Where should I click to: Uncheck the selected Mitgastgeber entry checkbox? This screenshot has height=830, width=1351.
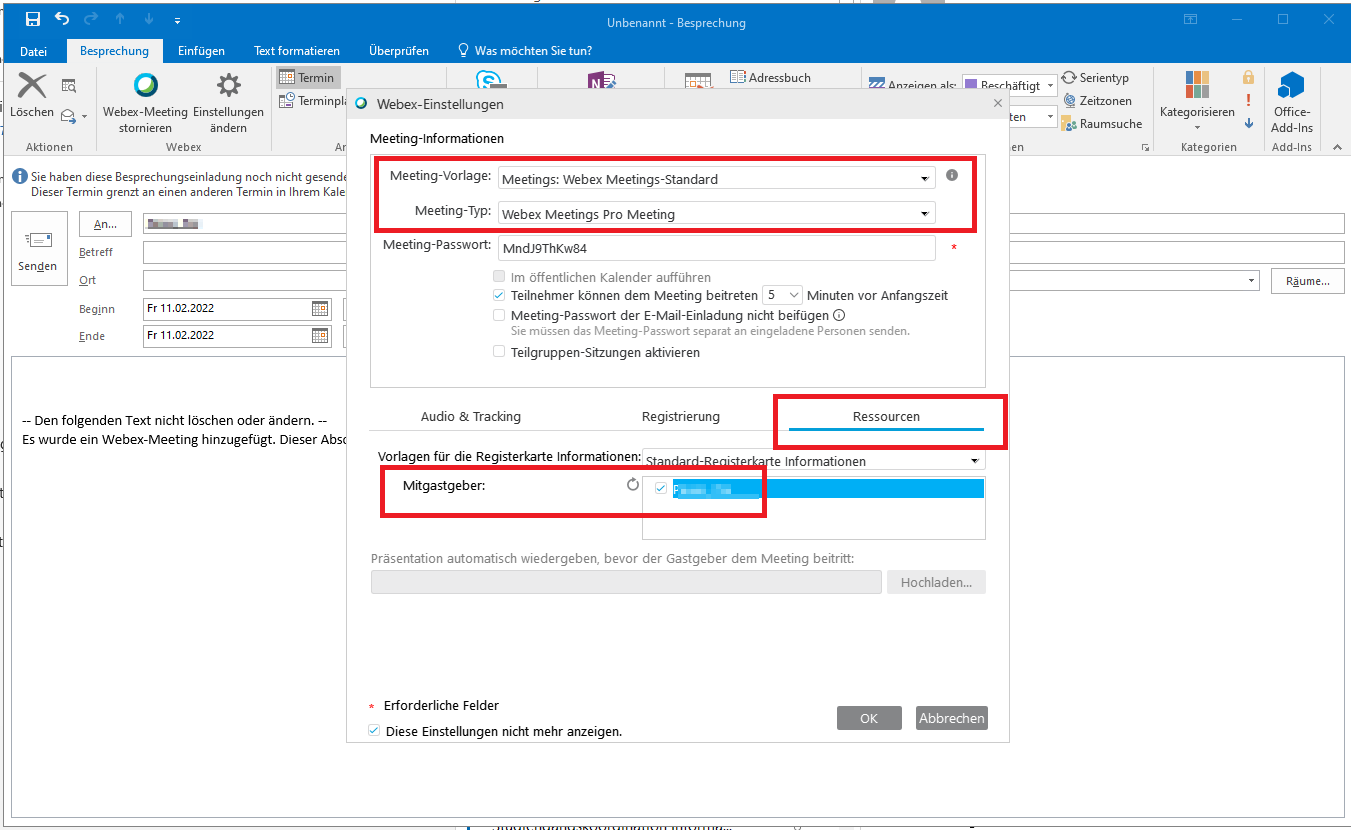tap(661, 488)
